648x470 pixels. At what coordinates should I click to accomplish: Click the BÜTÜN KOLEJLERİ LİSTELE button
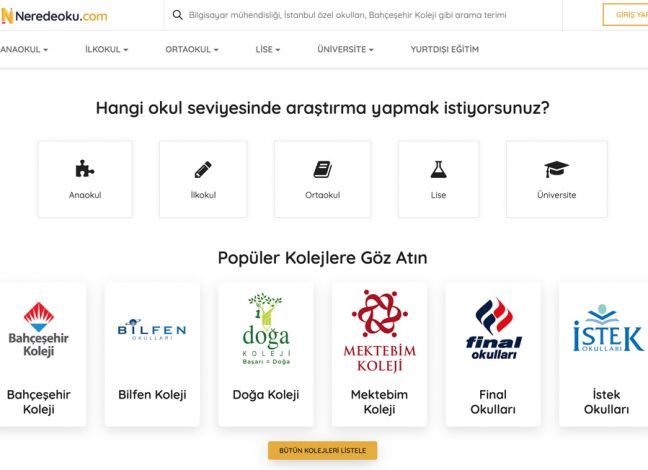click(x=322, y=451)
